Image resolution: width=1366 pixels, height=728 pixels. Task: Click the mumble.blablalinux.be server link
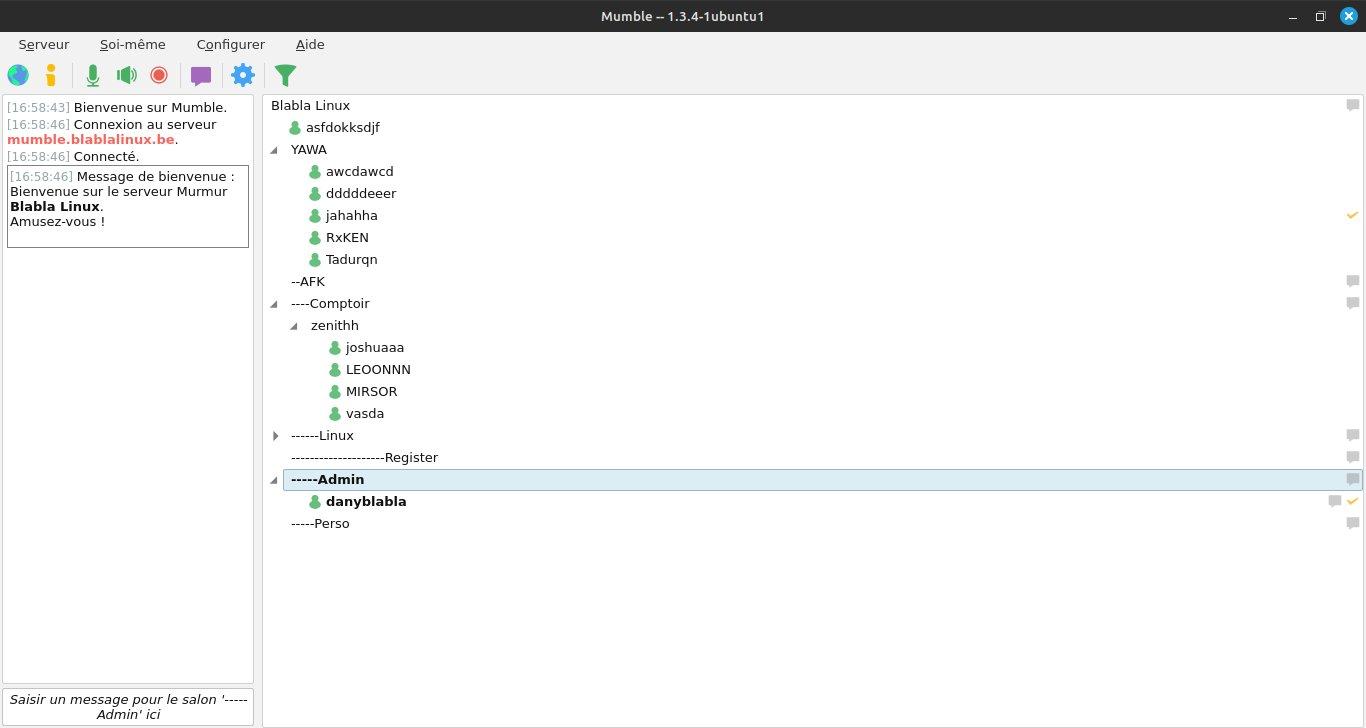point(91,140)
